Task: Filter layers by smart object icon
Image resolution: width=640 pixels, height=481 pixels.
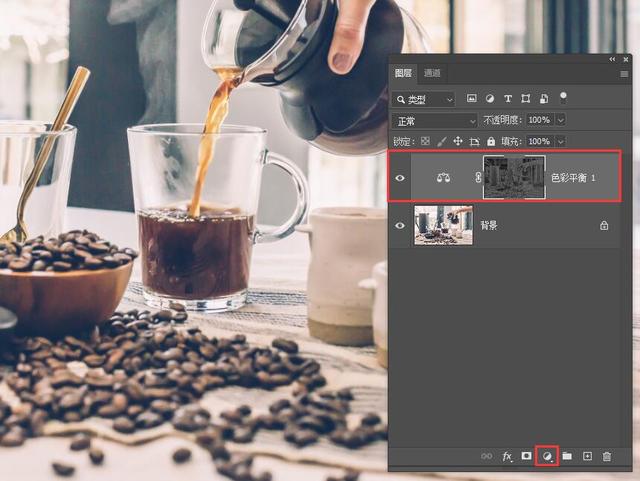Action: [x=544, y=98]
